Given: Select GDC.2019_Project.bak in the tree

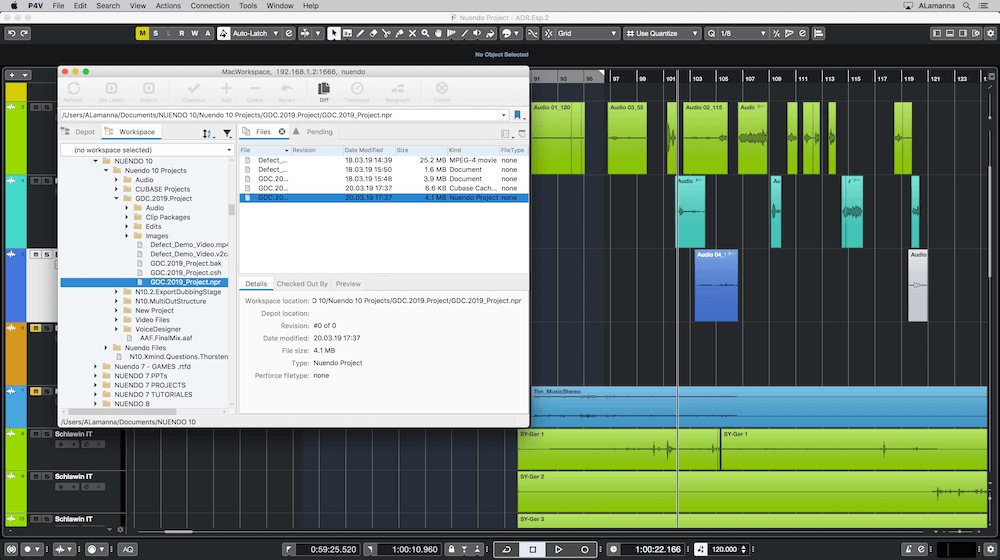Looking at the screenshot, I should (186, 263).
